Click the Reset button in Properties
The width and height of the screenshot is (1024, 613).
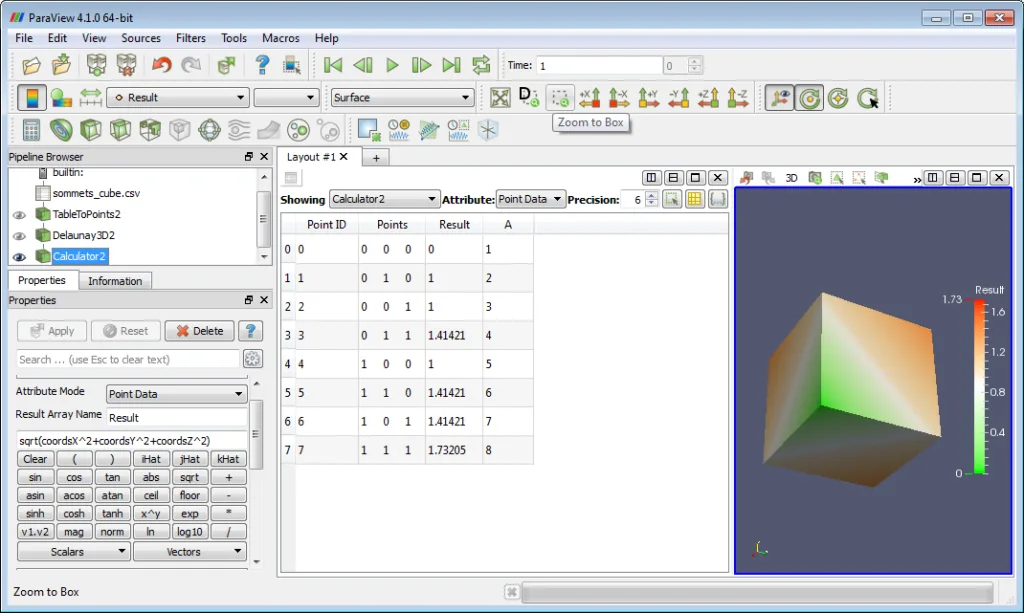pos(125,331)
